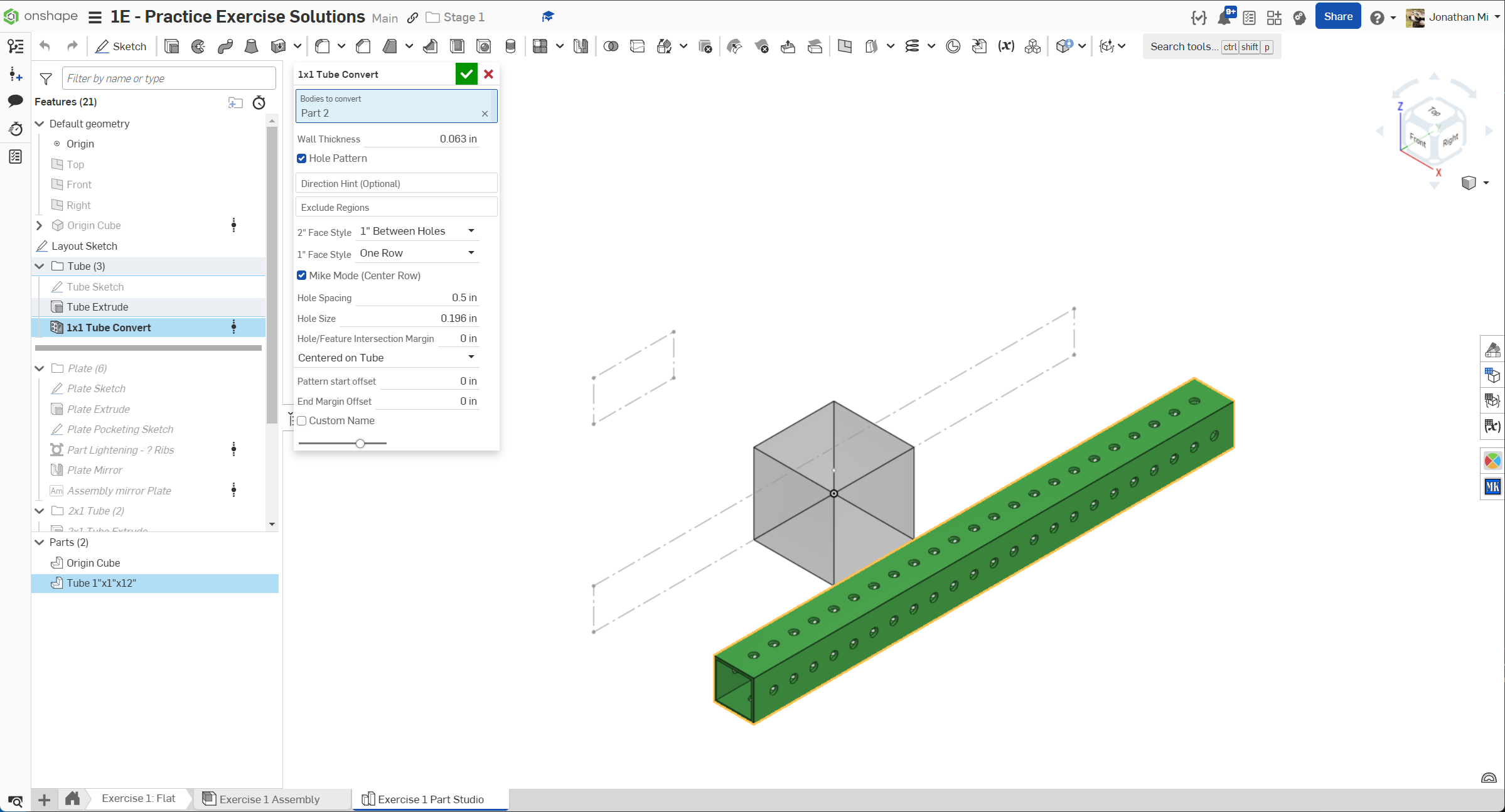
Task: Open the Centered on Tube dropdown
Action: (x=386, y=358)
